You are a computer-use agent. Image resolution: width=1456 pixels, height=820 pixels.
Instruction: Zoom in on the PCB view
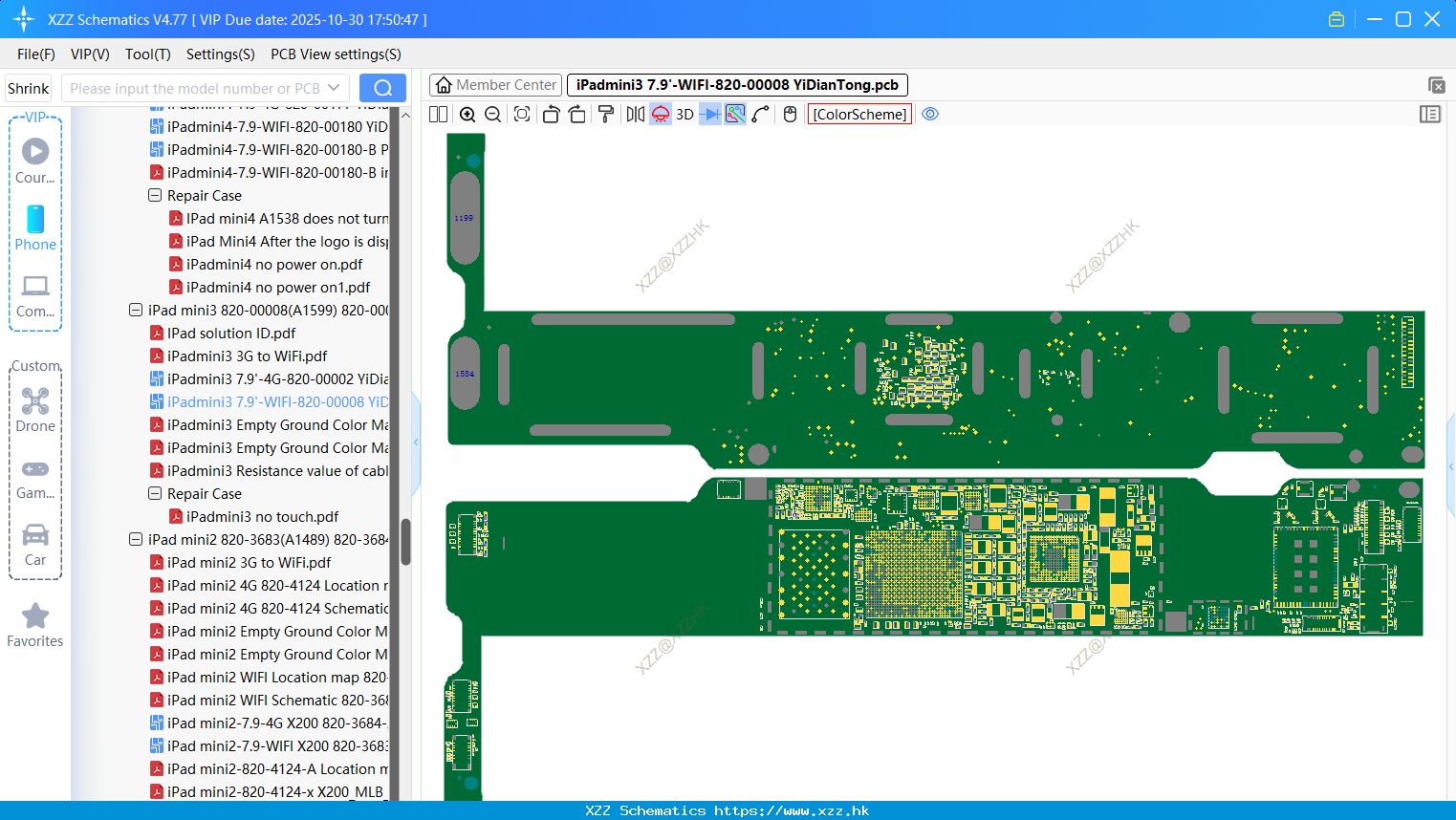(467, 115)
